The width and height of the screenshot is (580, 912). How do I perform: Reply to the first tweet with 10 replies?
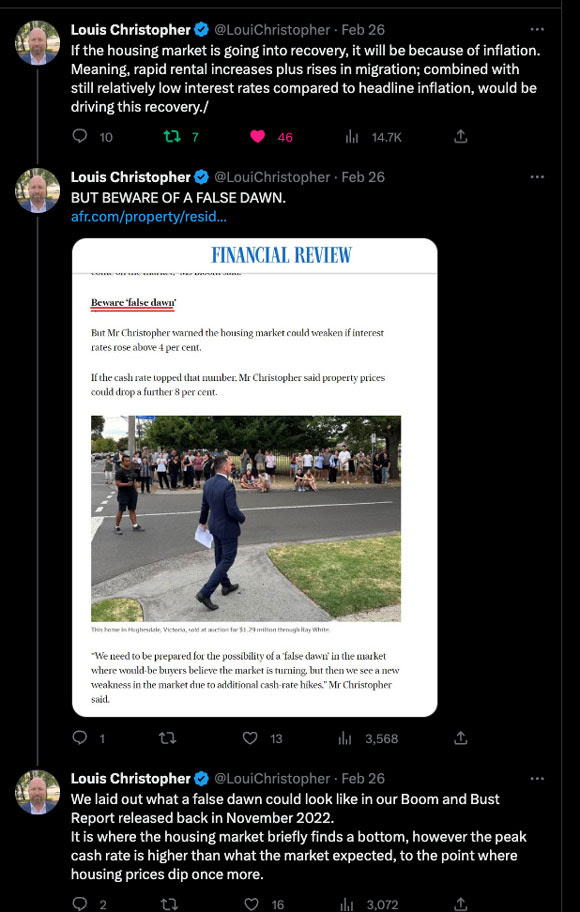(80, 137)
